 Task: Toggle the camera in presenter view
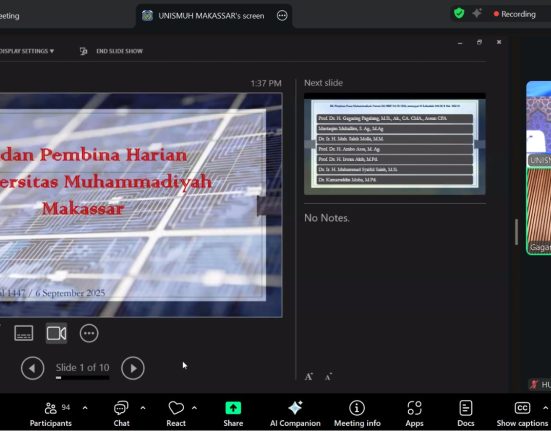click(57, 333)
